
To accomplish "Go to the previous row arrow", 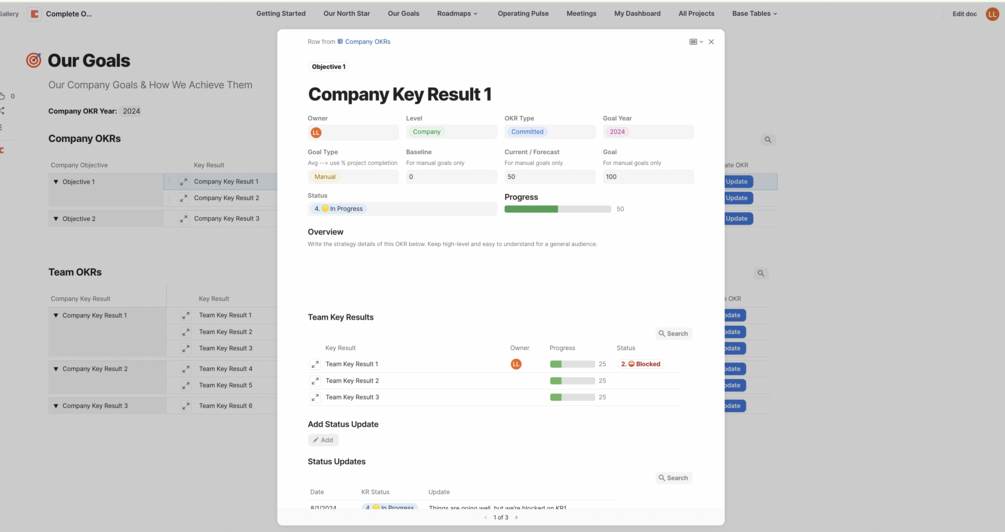I will (x=485, y=517).
